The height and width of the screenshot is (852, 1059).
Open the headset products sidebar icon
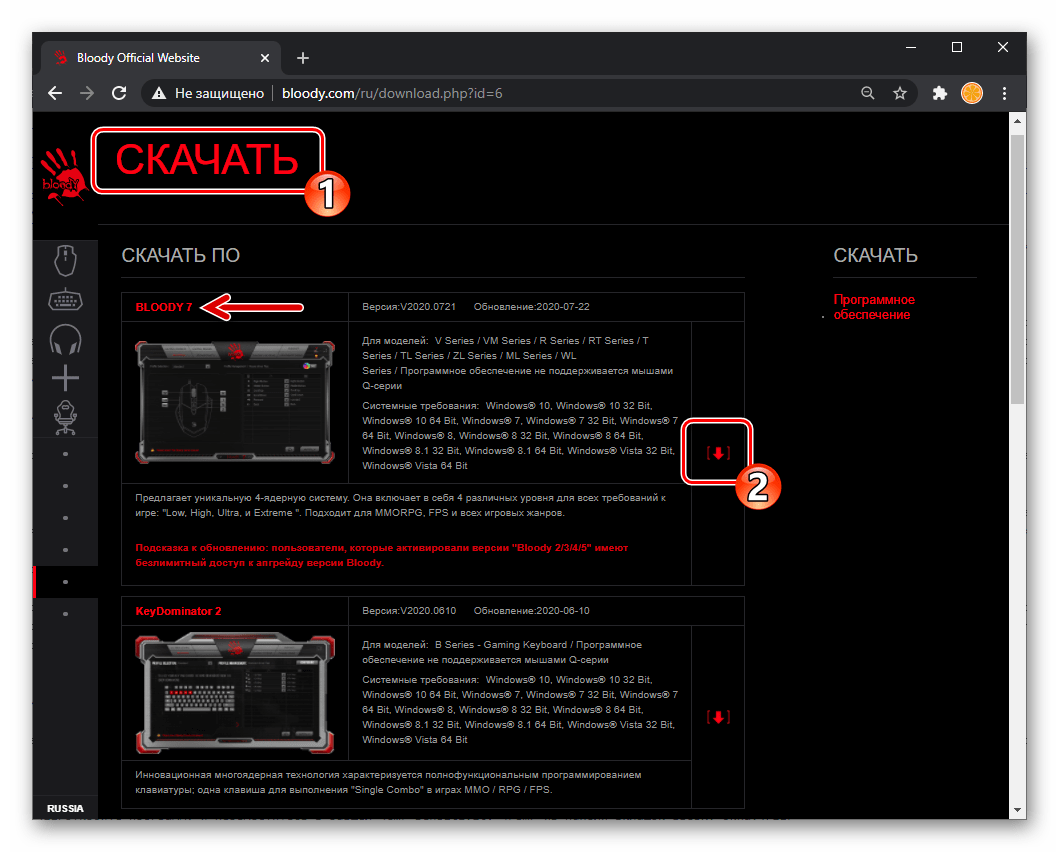pos(66,339)
